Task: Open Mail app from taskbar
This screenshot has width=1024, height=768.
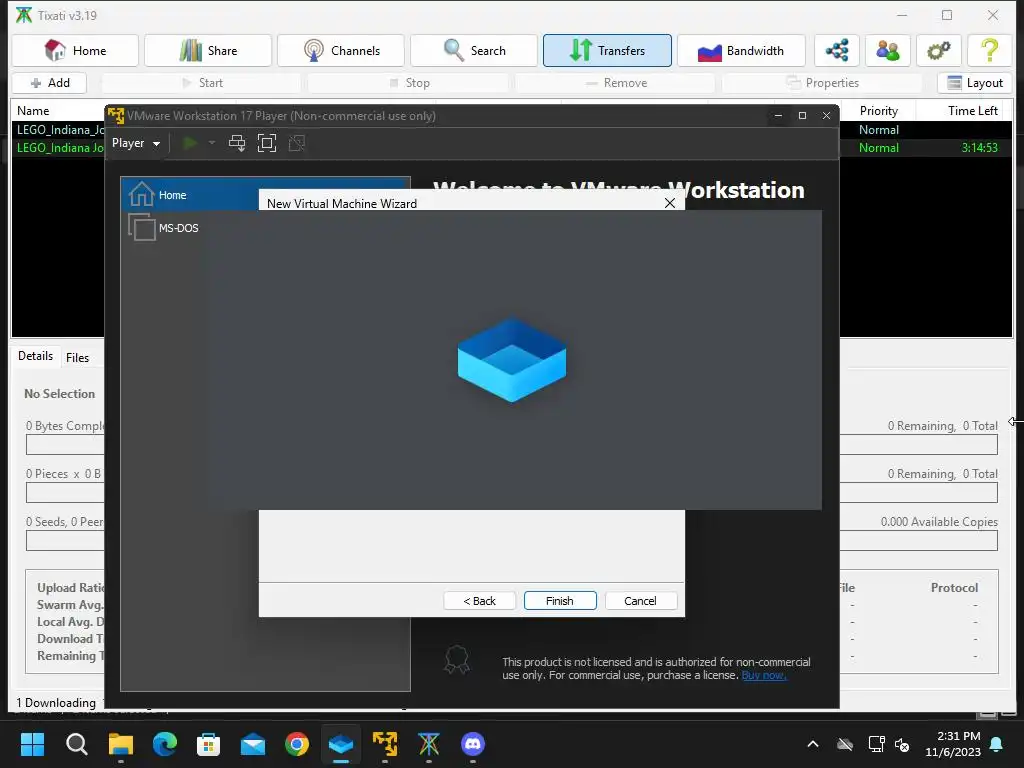Action: [x=253, y=744]
